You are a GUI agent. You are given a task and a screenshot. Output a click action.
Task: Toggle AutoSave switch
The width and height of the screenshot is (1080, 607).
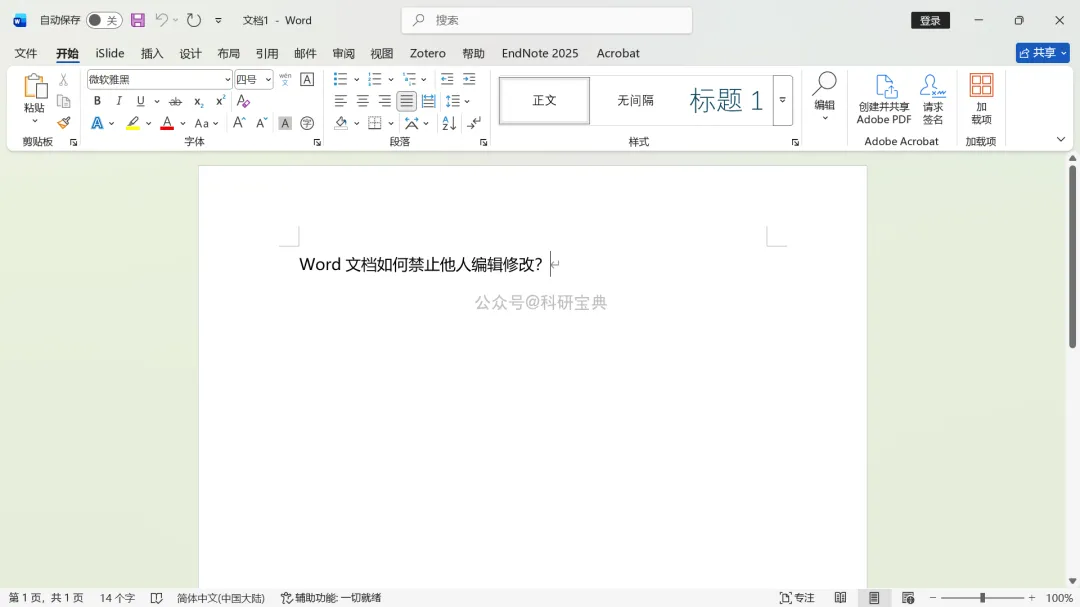104,20
